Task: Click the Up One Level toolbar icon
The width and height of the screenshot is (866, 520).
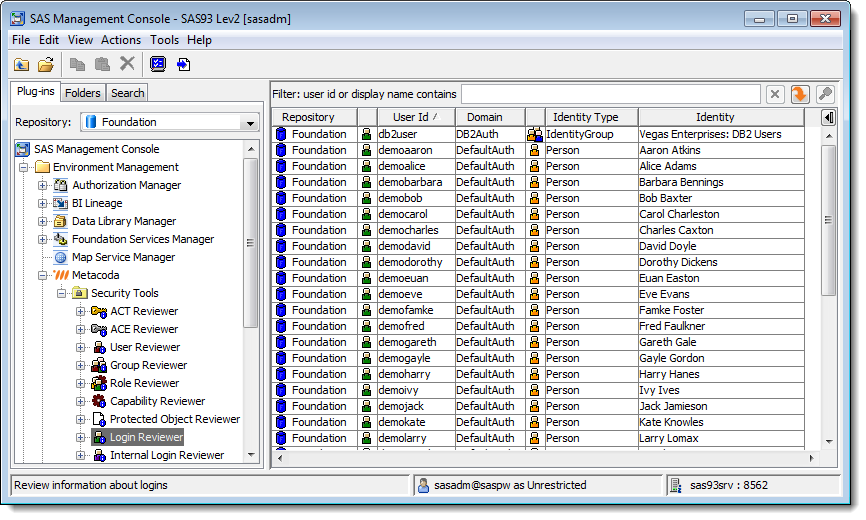Action: 22,65
